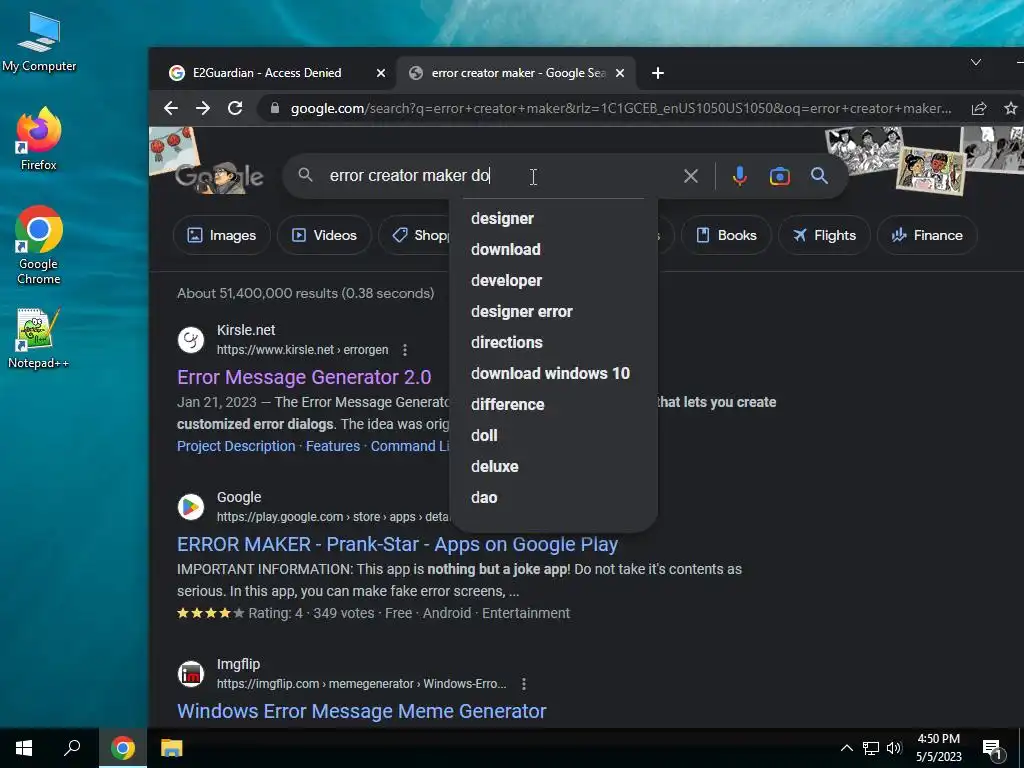1024x768 pixels.
Task: Click inside the Google search box
Action: point(496,176)
